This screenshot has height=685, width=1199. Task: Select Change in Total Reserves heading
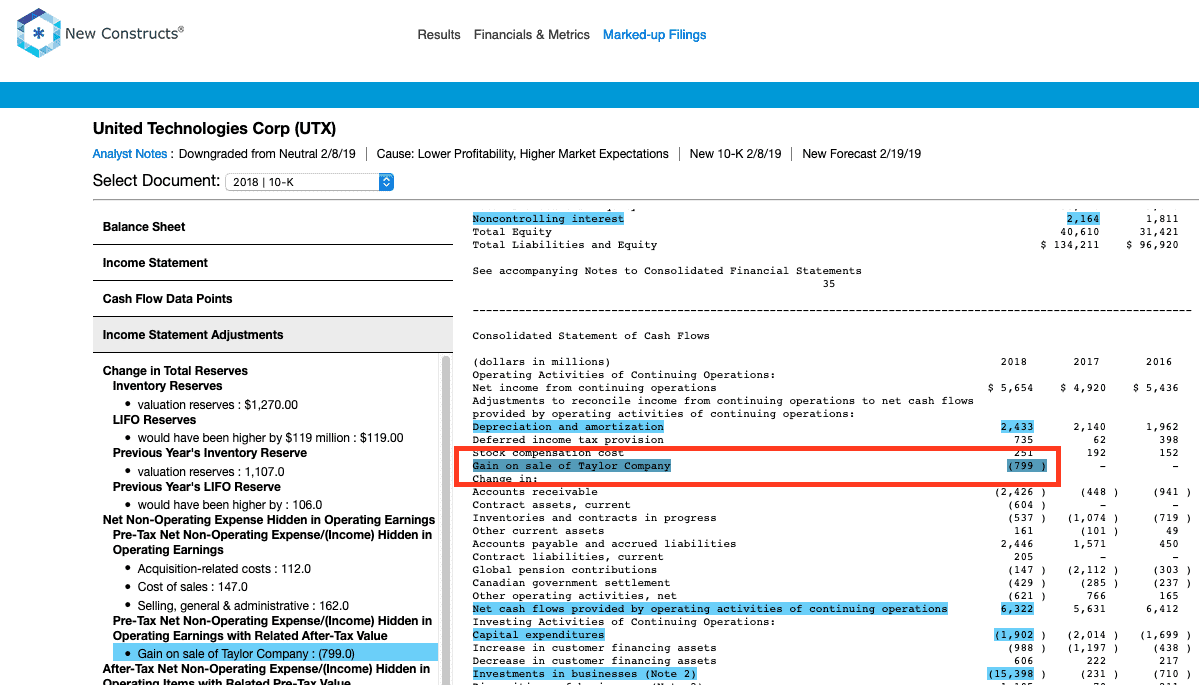pos(175,371)
